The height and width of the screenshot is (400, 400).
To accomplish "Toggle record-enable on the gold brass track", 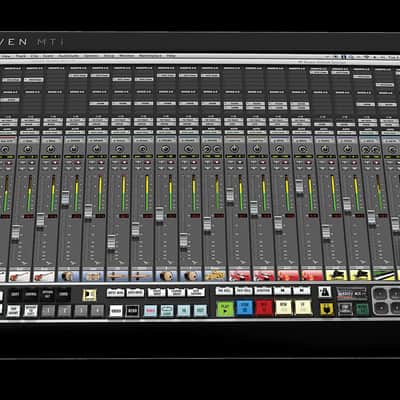I will 217,162.
